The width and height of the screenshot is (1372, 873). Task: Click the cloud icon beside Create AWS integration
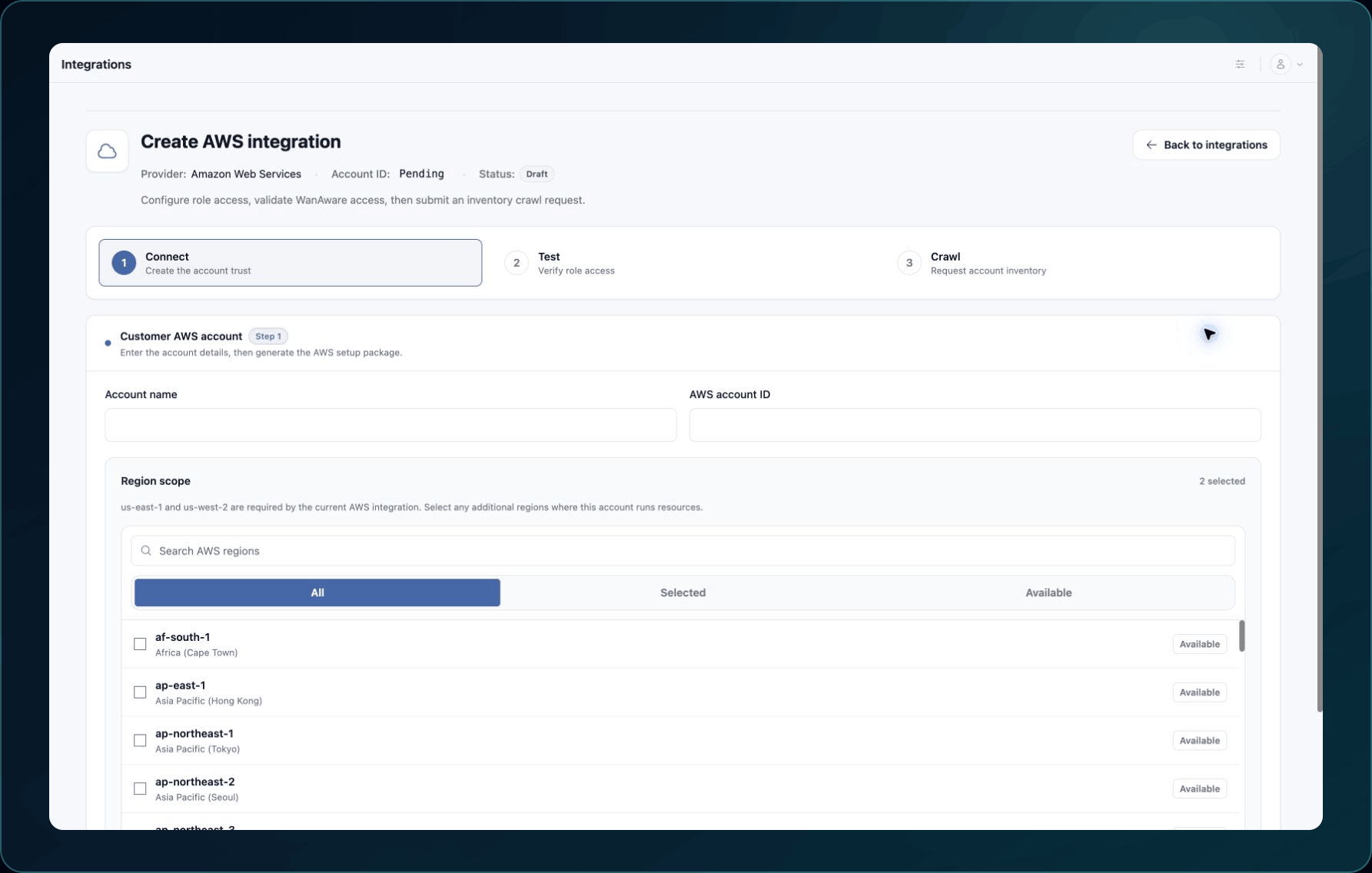107,151
